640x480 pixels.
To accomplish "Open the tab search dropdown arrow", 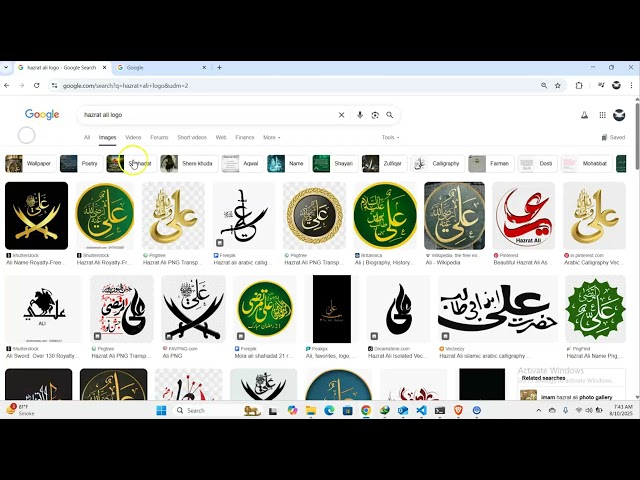I will click(x=6, y=67).
